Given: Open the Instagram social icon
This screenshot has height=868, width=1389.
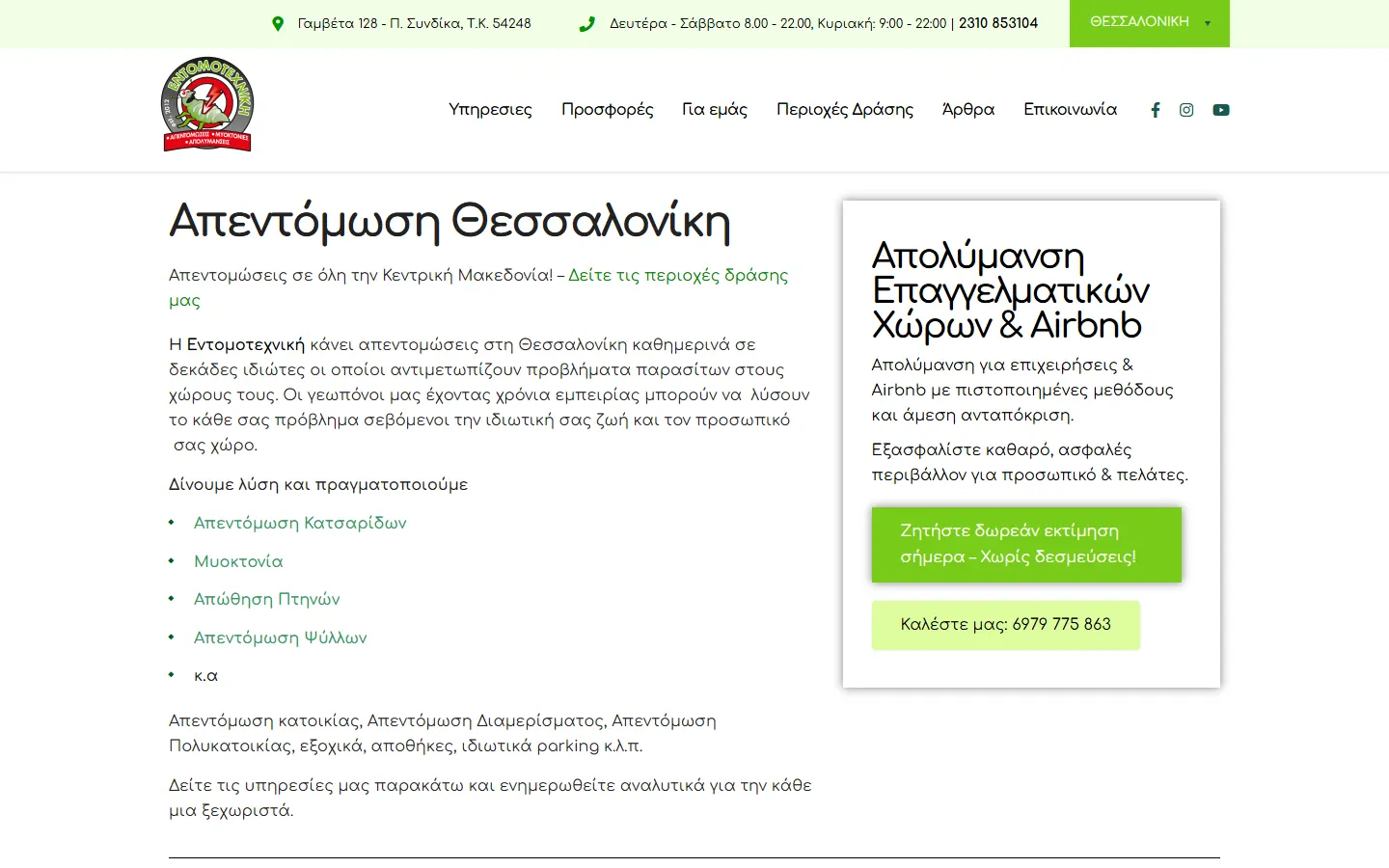Looking at the screenshot, I should tap(1186, 110).
